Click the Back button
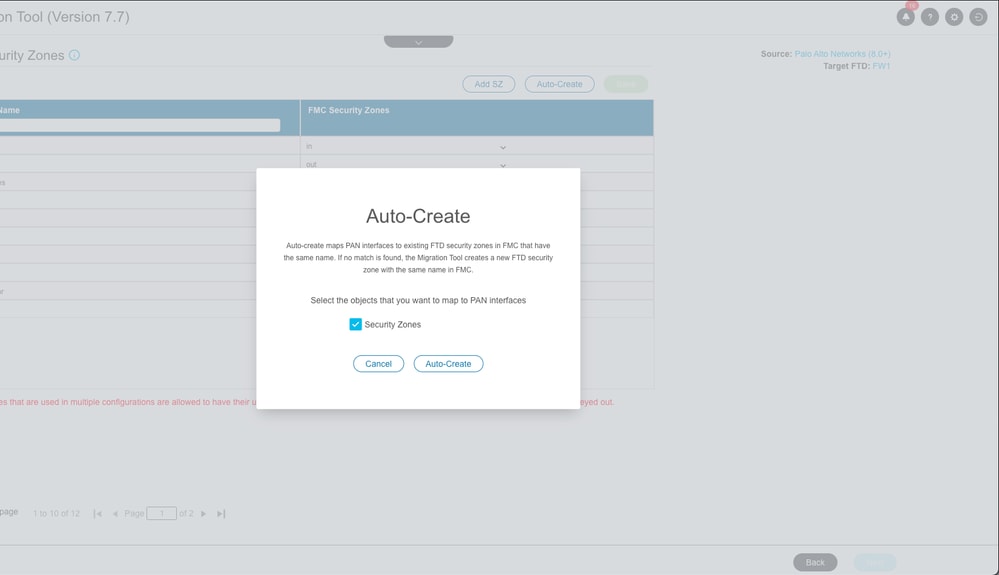 [x=815, y=562]
